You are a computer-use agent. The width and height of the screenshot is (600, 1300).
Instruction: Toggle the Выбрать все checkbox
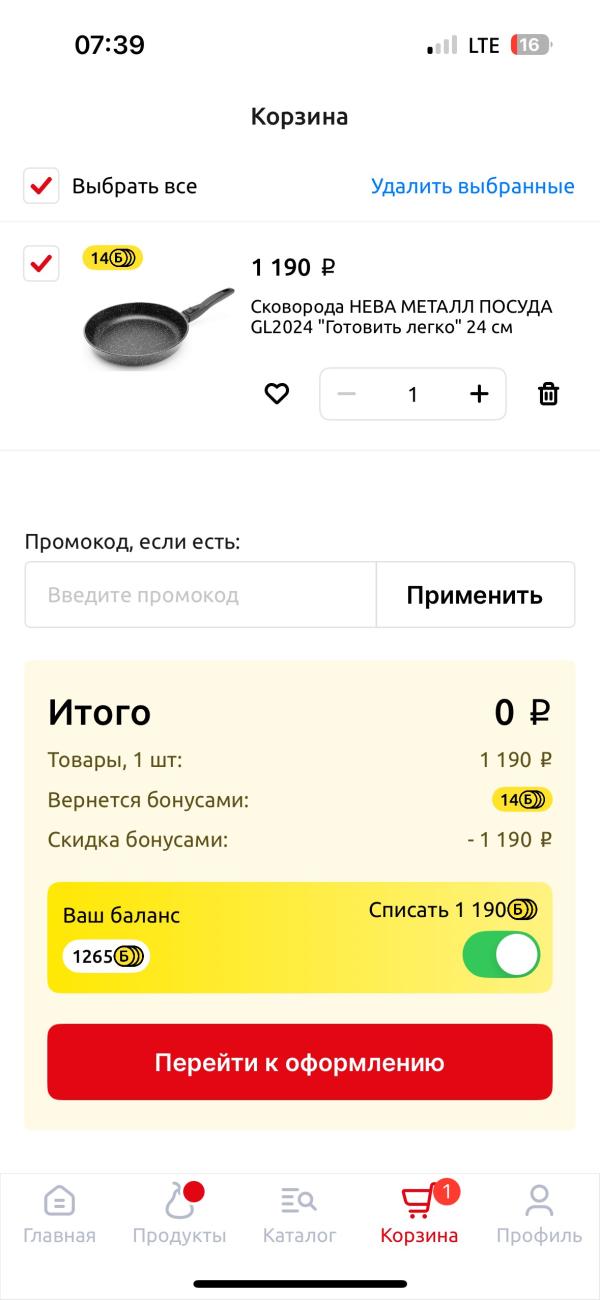point(41,186)
